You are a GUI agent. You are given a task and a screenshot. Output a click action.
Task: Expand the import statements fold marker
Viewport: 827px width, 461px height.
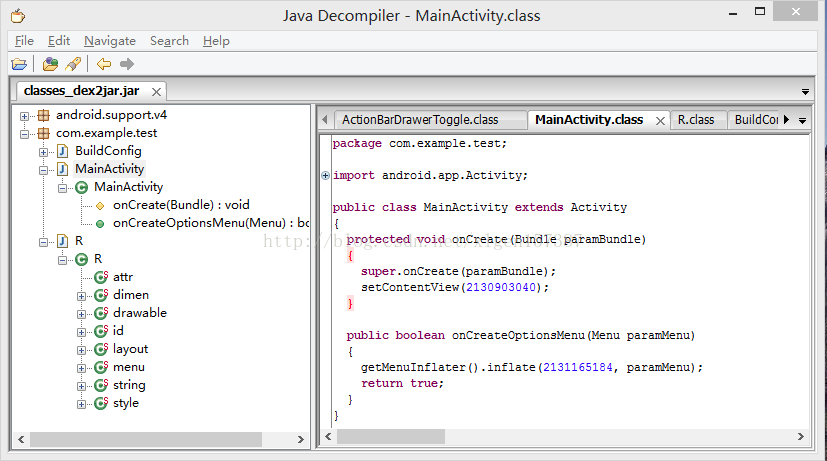coord(326,175)
